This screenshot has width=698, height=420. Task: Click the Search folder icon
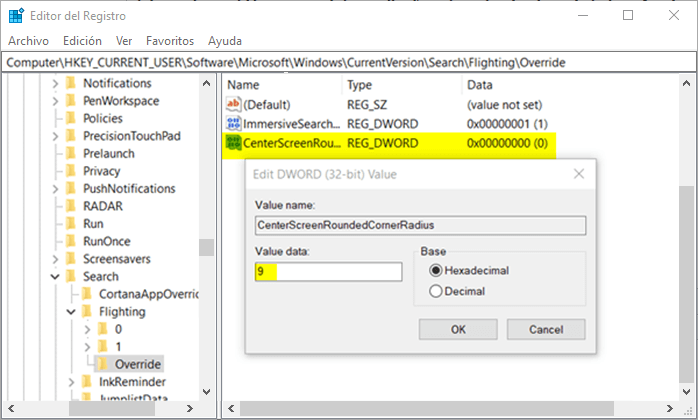click(x=70, y=277)
